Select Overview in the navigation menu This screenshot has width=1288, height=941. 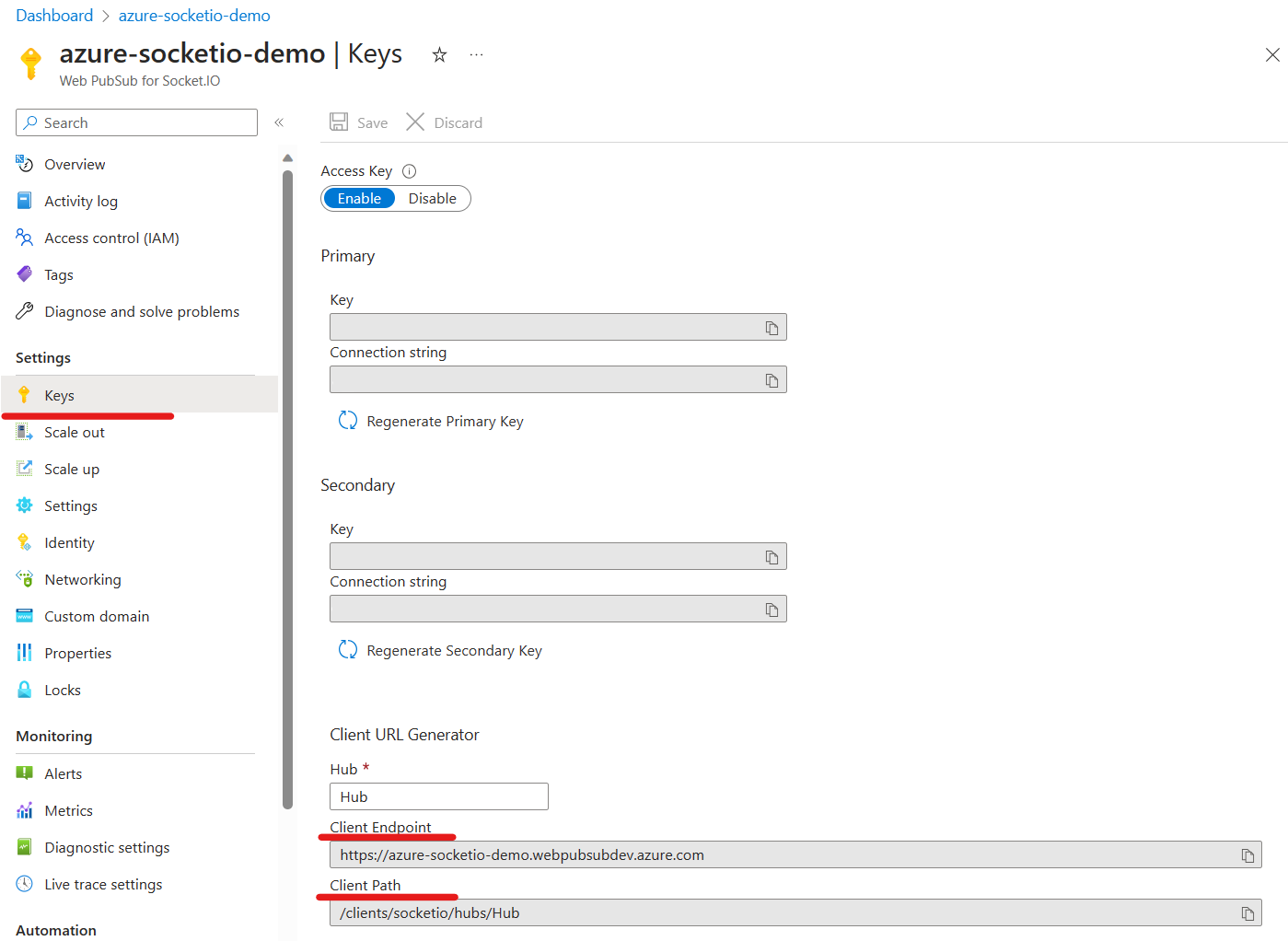pyautogui.click(x=74, y=164)
